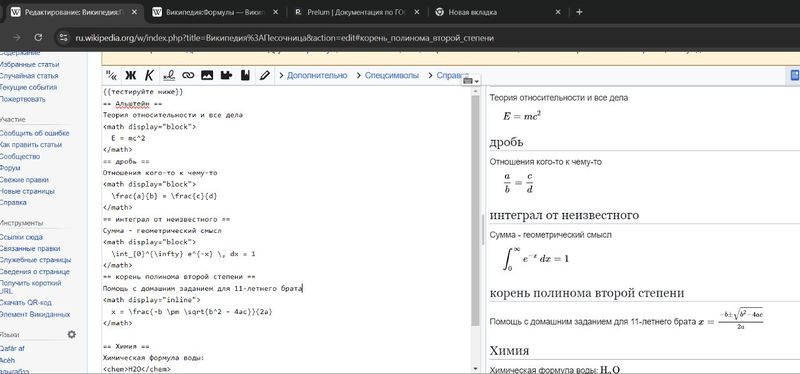Open language settings gear icon
The height and width of the screenshot is (374, 800).
tap(72, 335)
